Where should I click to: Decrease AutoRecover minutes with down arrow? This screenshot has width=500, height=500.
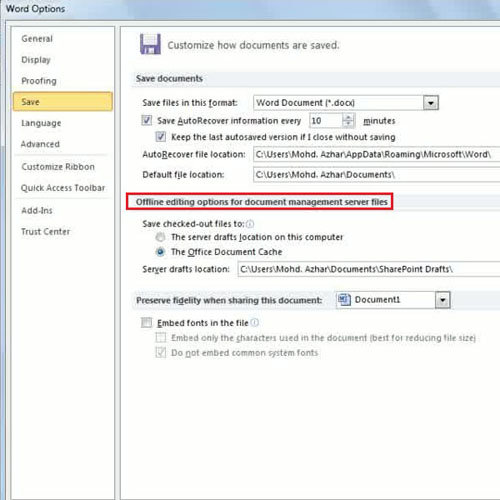pos(348,124)
